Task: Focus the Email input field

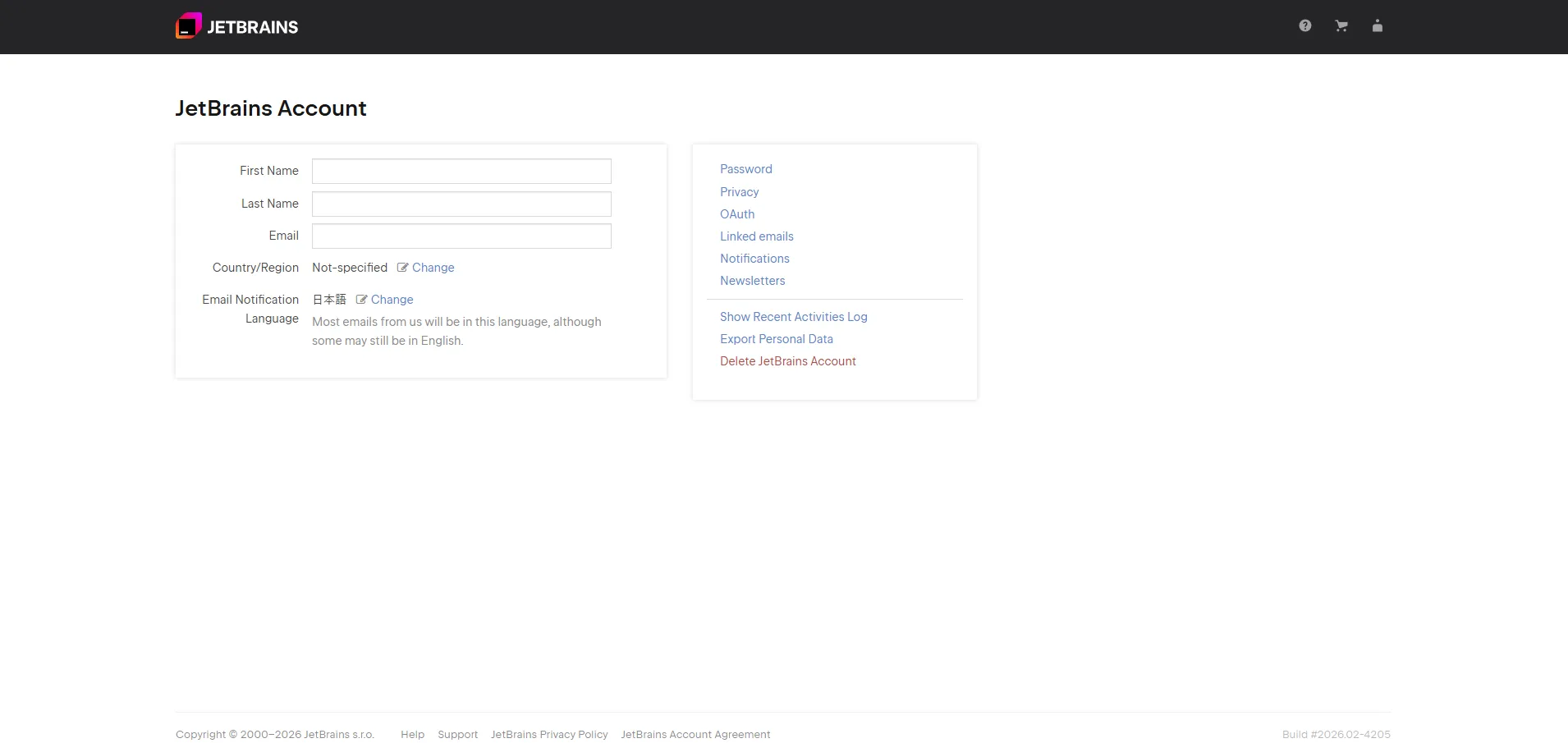Action: (x=461, y=236)
